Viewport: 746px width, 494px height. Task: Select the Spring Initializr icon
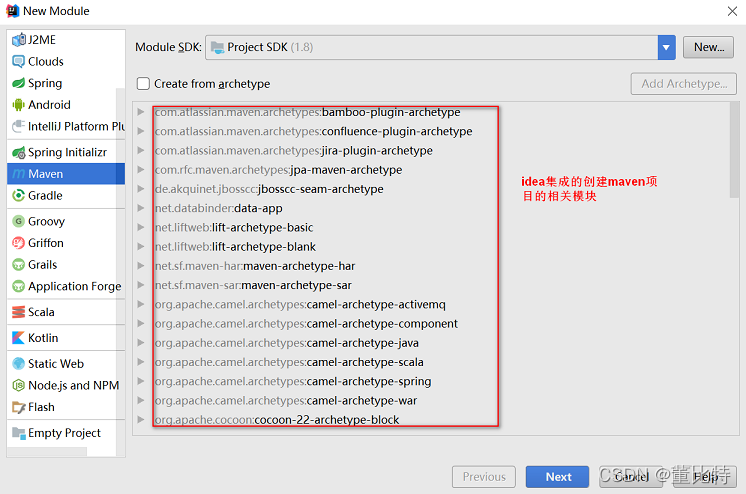click(x=19, y=152)
